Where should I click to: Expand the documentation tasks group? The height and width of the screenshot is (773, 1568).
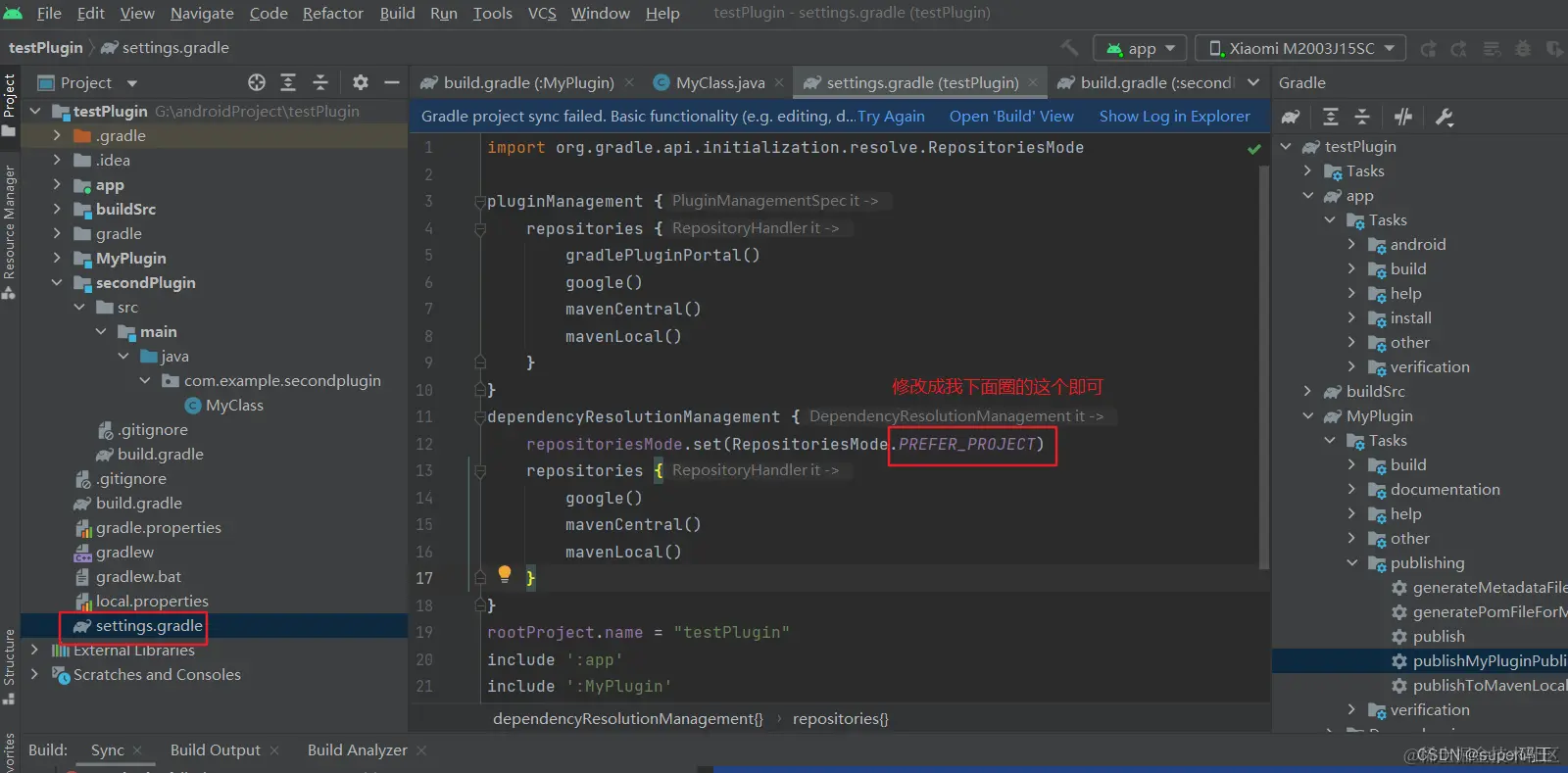(x=1352, y=489)
